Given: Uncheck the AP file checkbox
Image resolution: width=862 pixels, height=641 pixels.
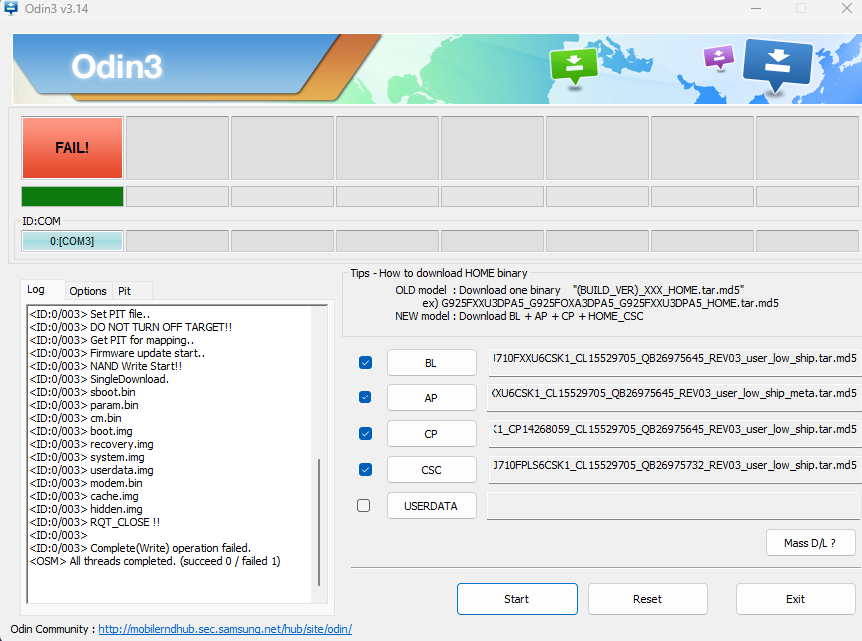Looking at the screenshot, I should [x=365, y=397].
